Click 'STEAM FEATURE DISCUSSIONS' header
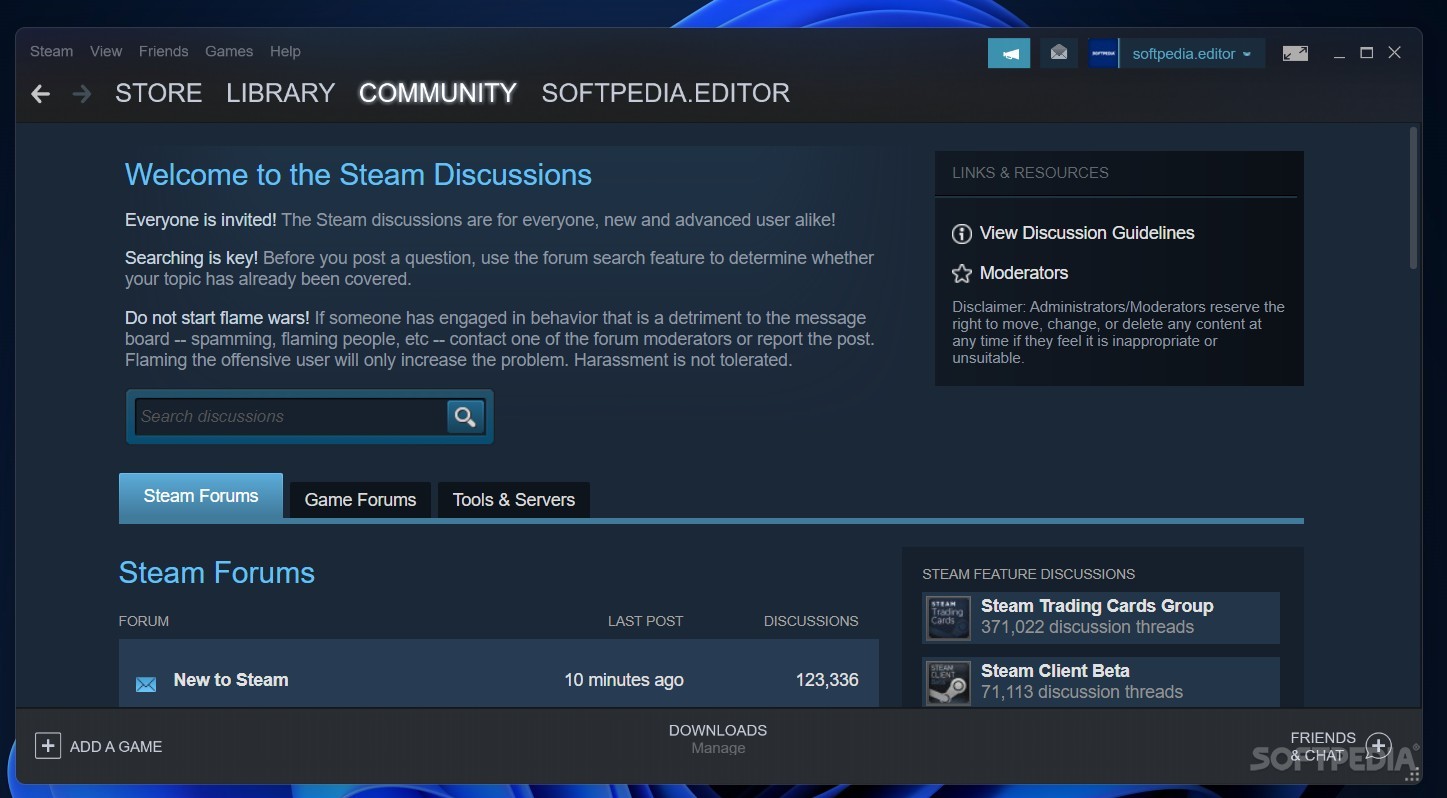 1028,574
